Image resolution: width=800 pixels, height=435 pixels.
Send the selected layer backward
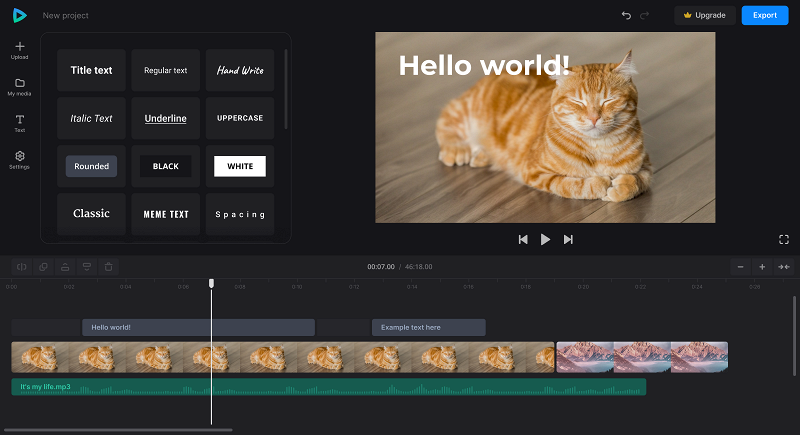[x=87, y=267]
